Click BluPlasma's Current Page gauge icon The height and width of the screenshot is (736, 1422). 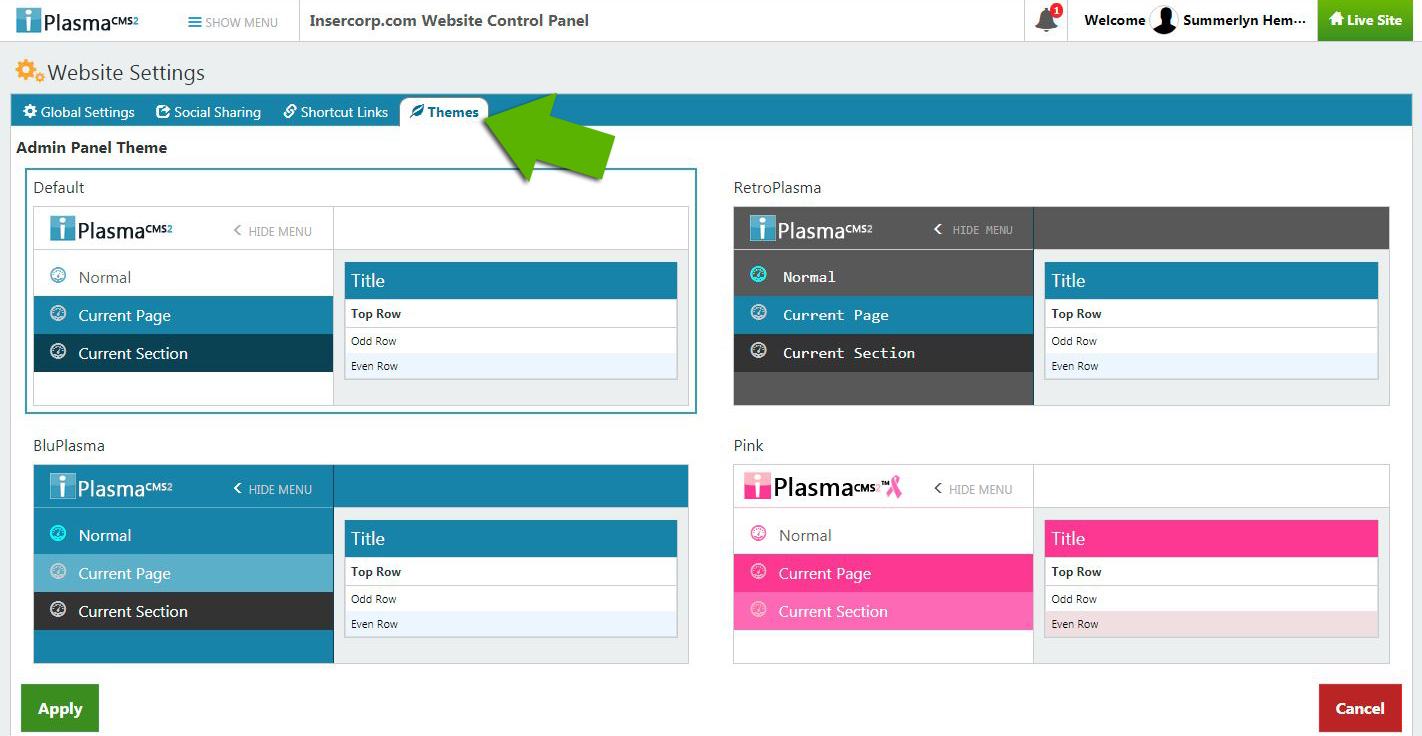tap(58, 572)
